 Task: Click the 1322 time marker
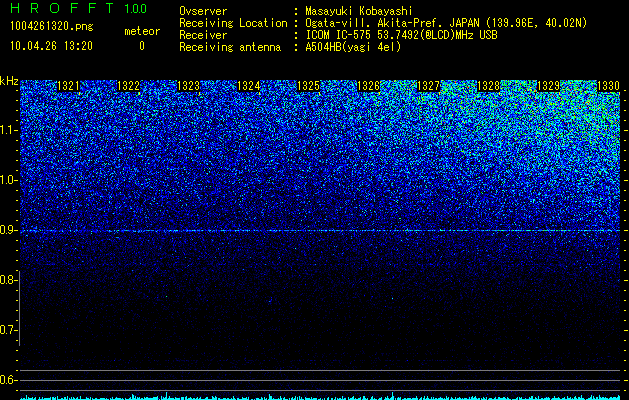pyautogui.click(x=128, y=86)
